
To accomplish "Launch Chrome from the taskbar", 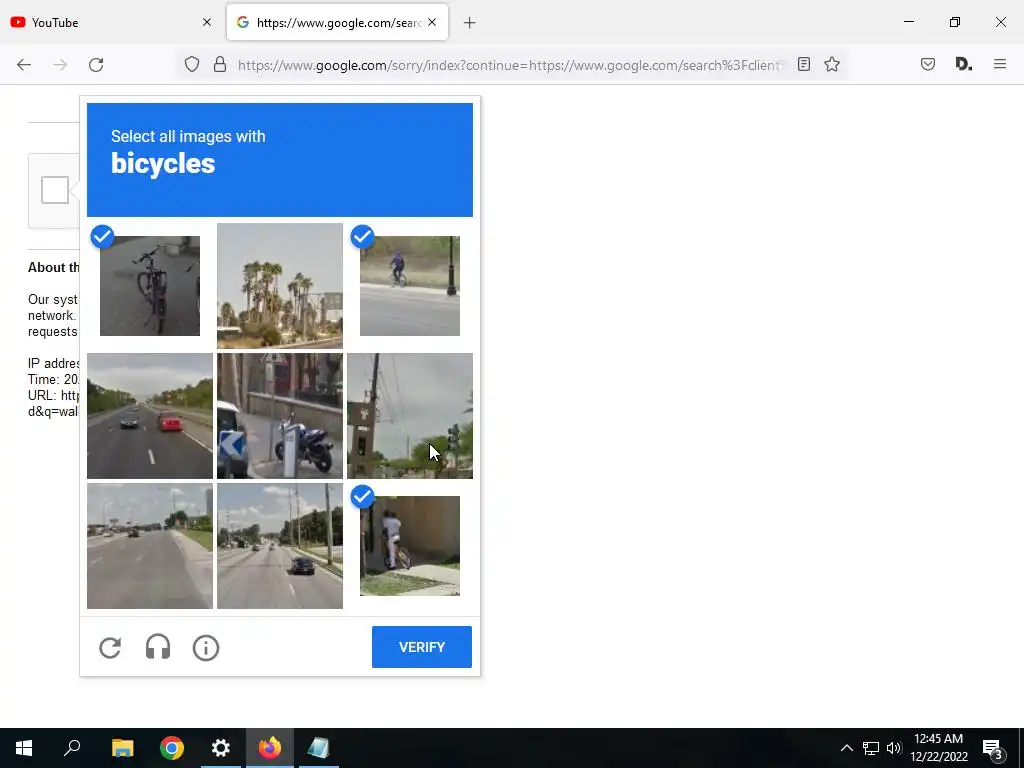I will (172, 748).
